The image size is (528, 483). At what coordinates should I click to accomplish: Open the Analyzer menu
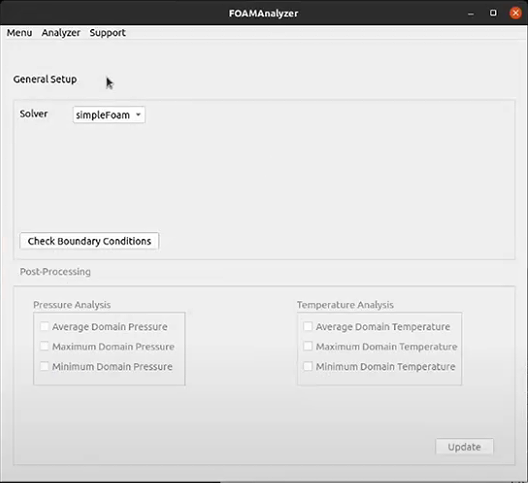61,33
